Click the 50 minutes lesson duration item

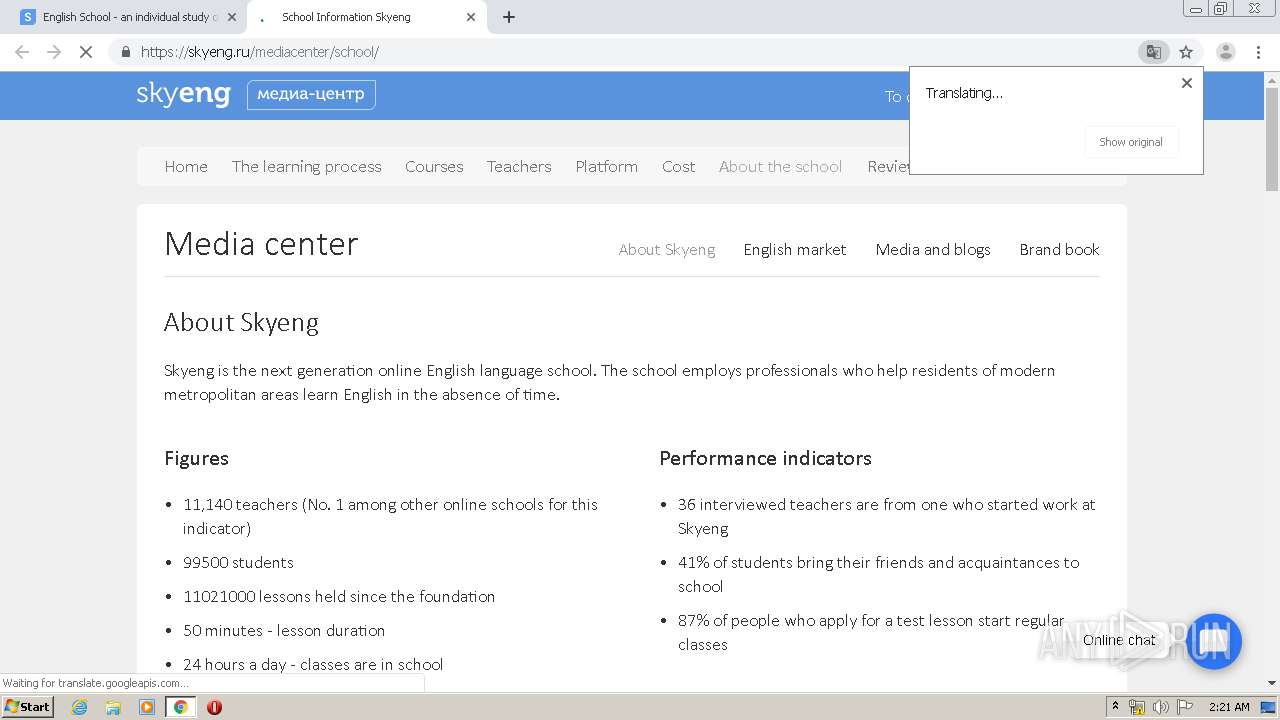284,631
